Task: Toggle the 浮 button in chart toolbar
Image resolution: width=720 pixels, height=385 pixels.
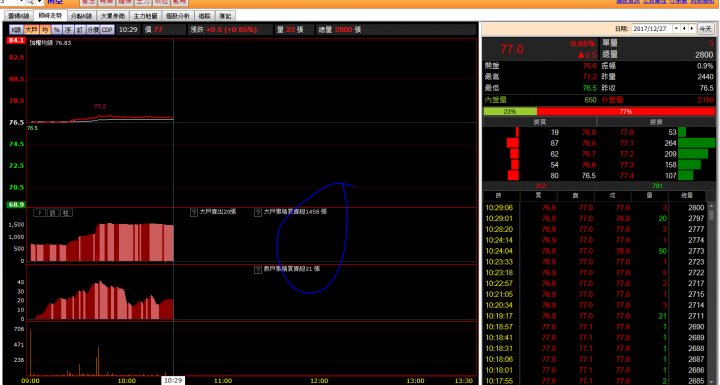Action: click(x=68, y=29)
